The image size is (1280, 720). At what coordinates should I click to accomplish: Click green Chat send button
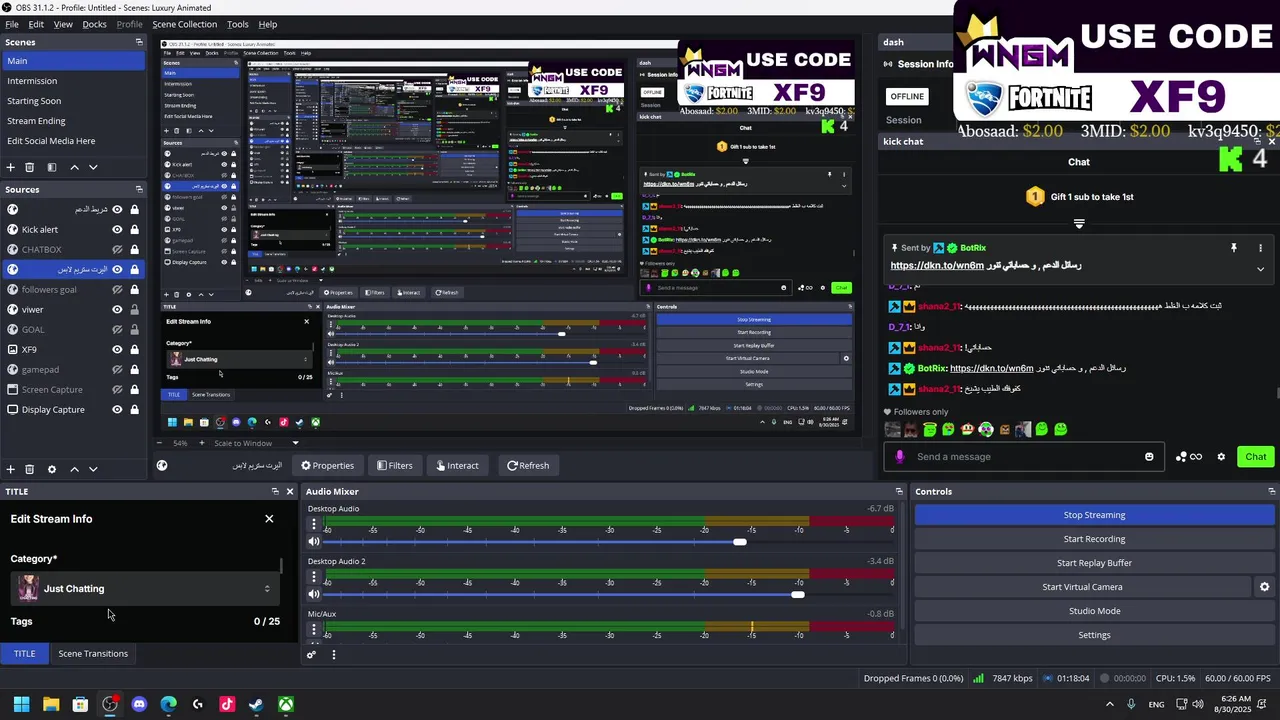point(1255,457)
